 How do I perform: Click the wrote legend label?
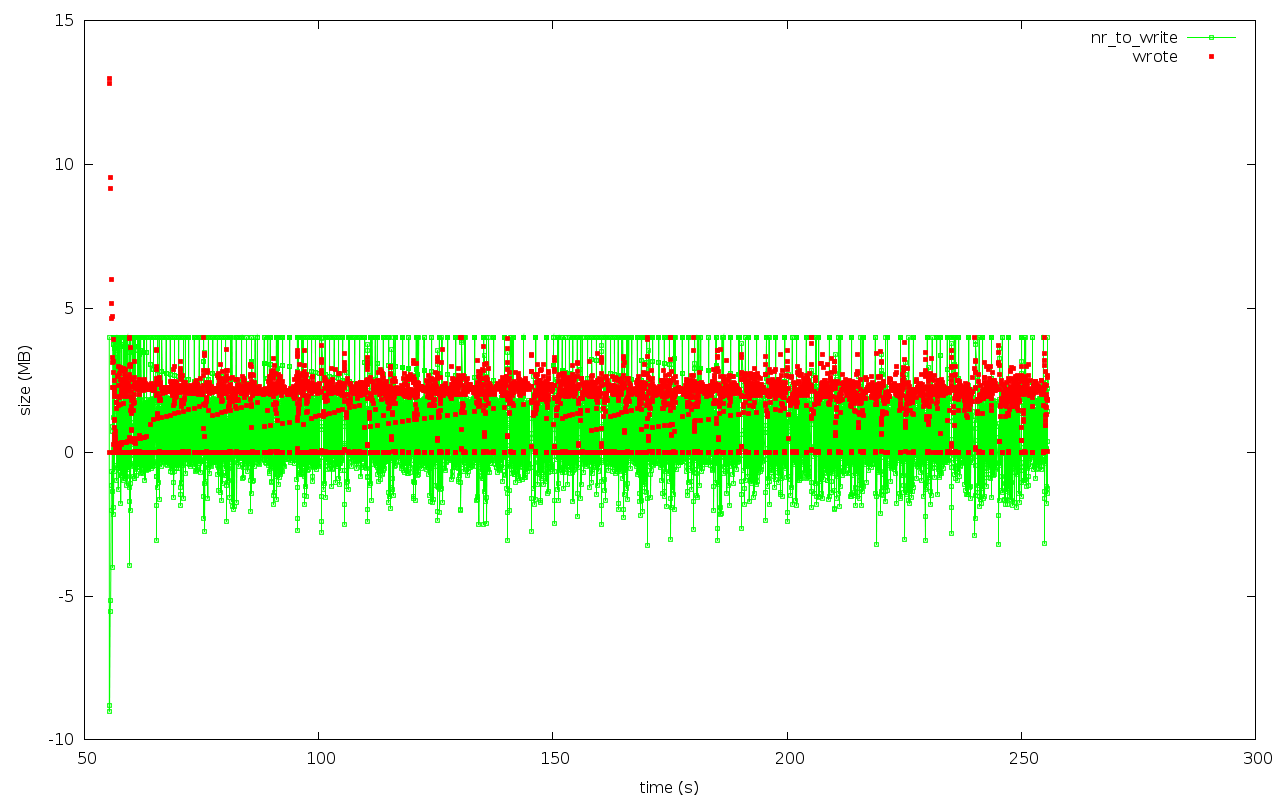[x=1155, y=57]
